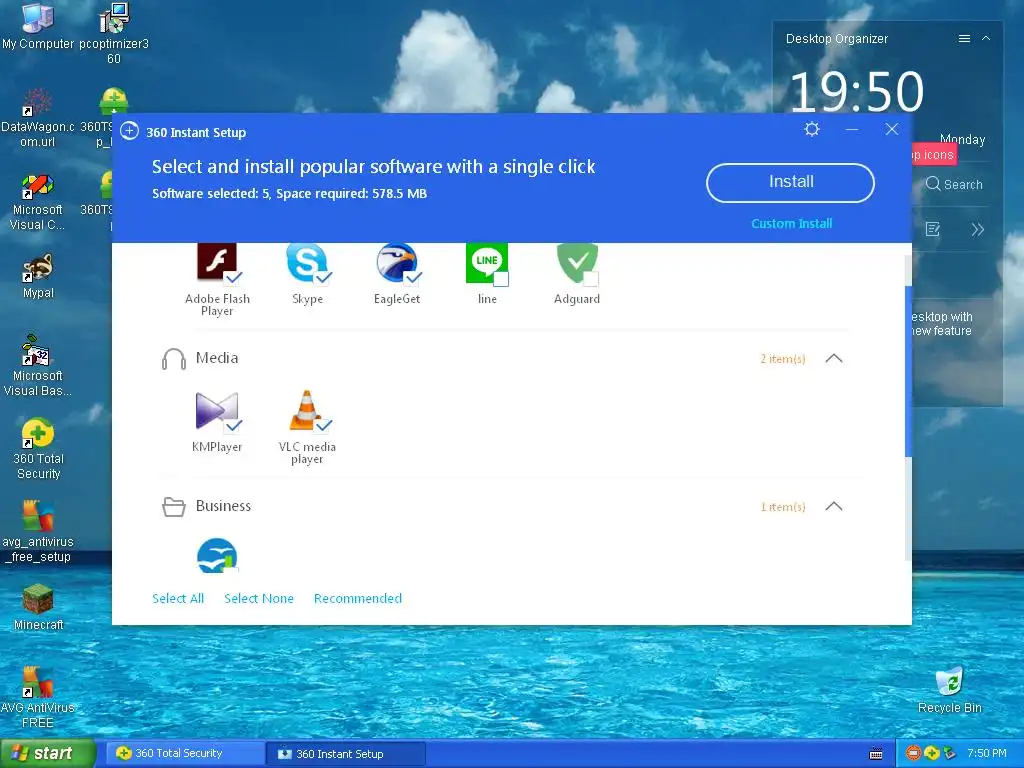Click the Recommended link
This screenshot has height=768, width=1024.
[x=358, y=598]
